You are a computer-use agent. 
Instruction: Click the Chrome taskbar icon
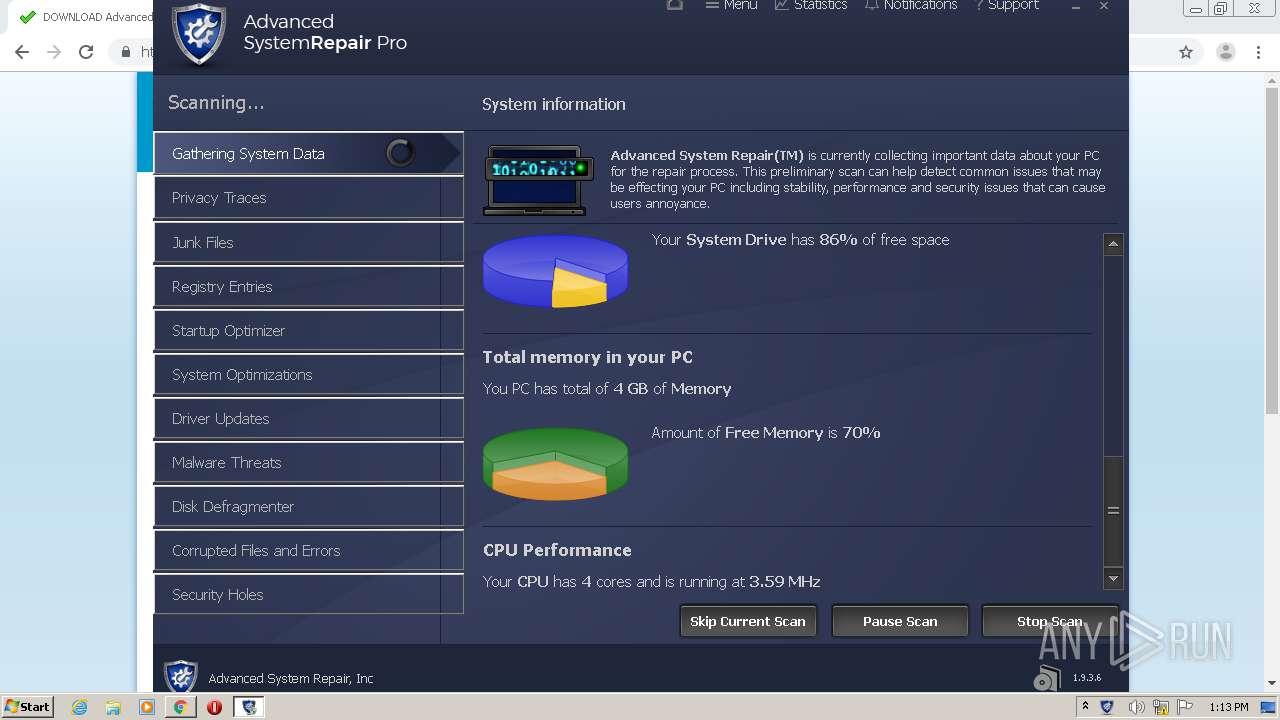pyautogui.click(x=181, y=707)
